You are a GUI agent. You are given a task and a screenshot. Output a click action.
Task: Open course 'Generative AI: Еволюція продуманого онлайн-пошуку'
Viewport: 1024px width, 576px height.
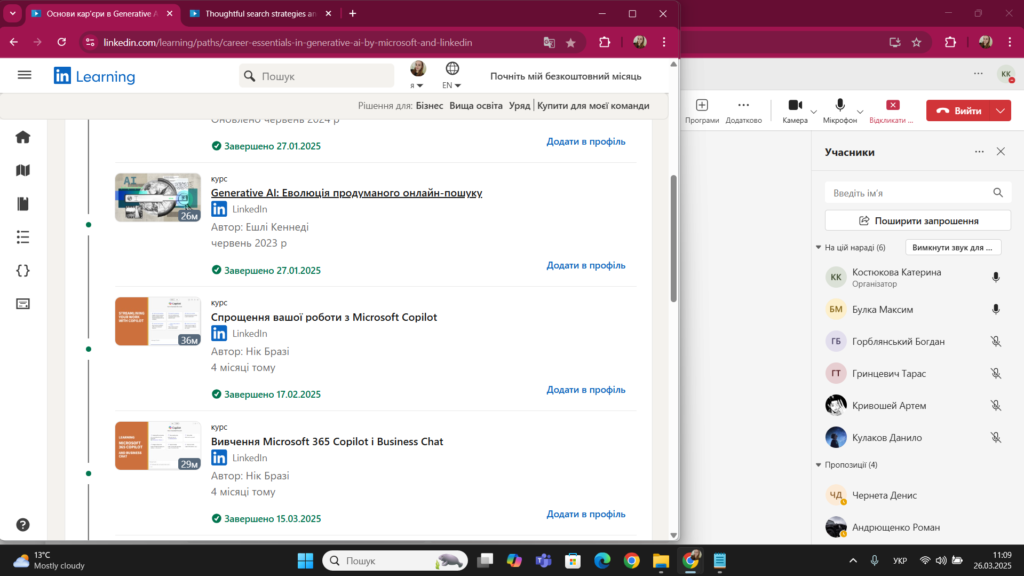coord(346,193)
